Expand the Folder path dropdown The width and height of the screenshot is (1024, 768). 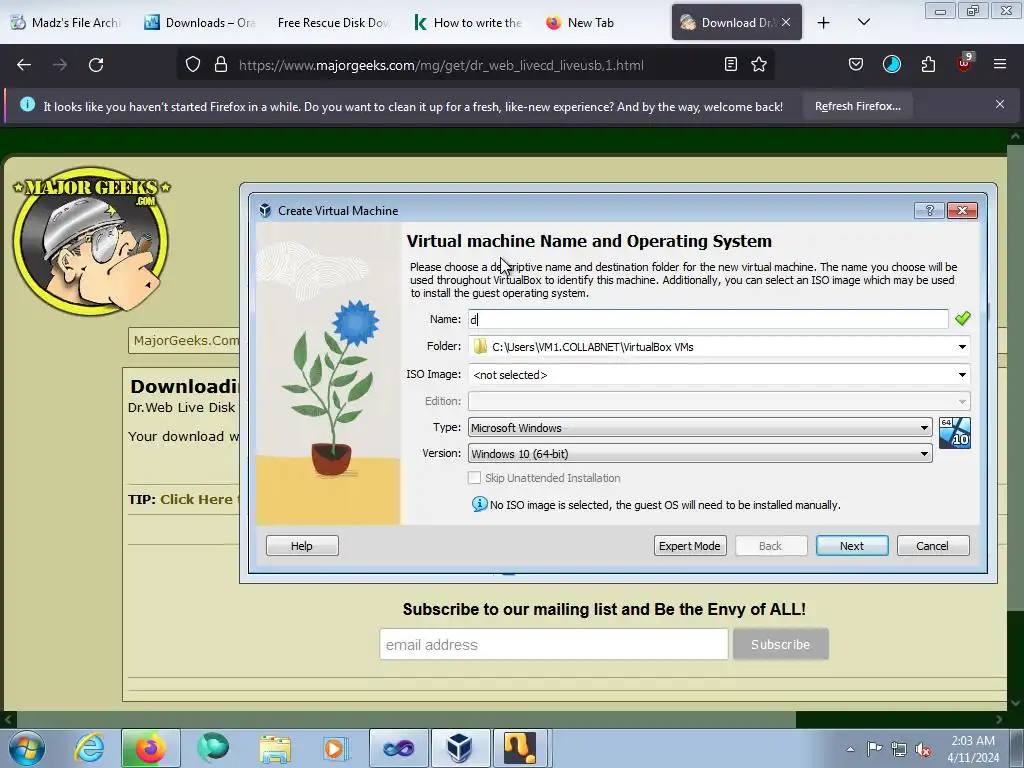962,347
